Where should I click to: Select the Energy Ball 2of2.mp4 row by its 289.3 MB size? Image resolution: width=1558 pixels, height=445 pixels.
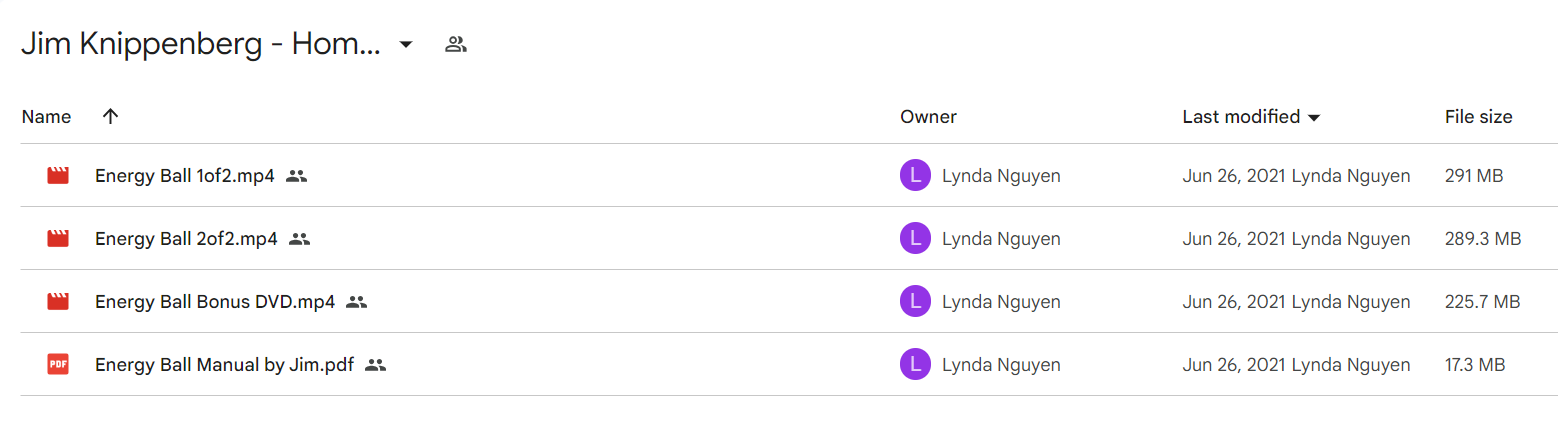1483,239
